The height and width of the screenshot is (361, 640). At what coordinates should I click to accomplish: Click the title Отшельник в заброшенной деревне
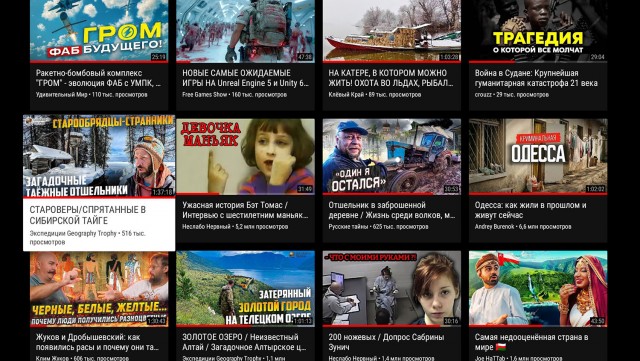(x=392, y=210)
